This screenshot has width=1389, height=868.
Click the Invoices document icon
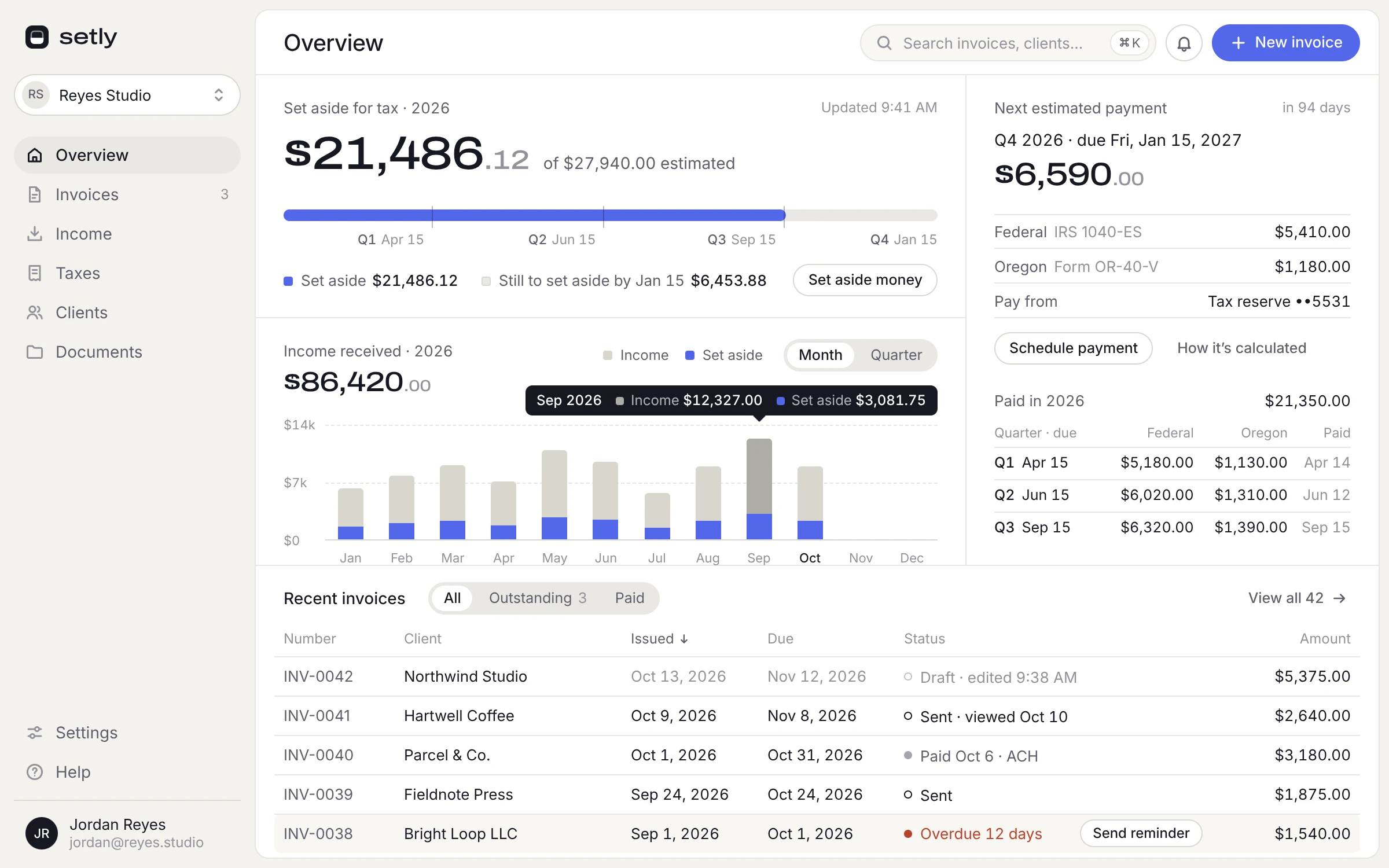35,194
